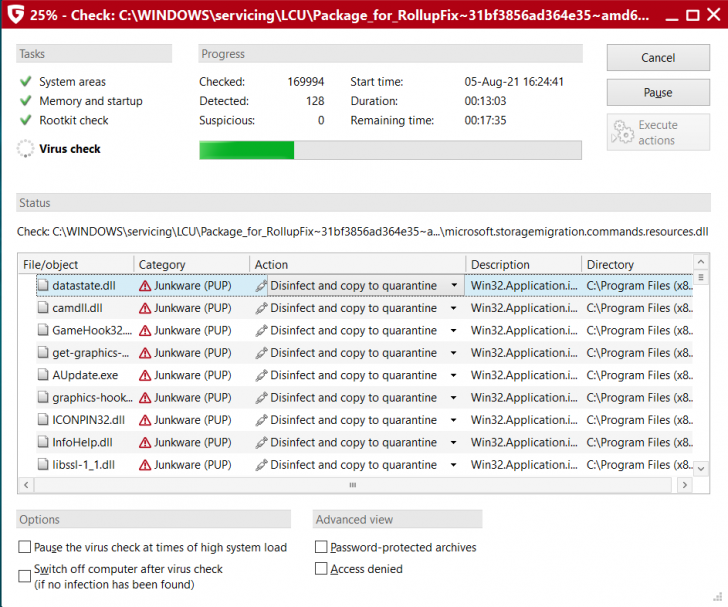Click the vertical scrollbar thumb of results list
This screenshot has height=607, width=728.
point(701,278)
